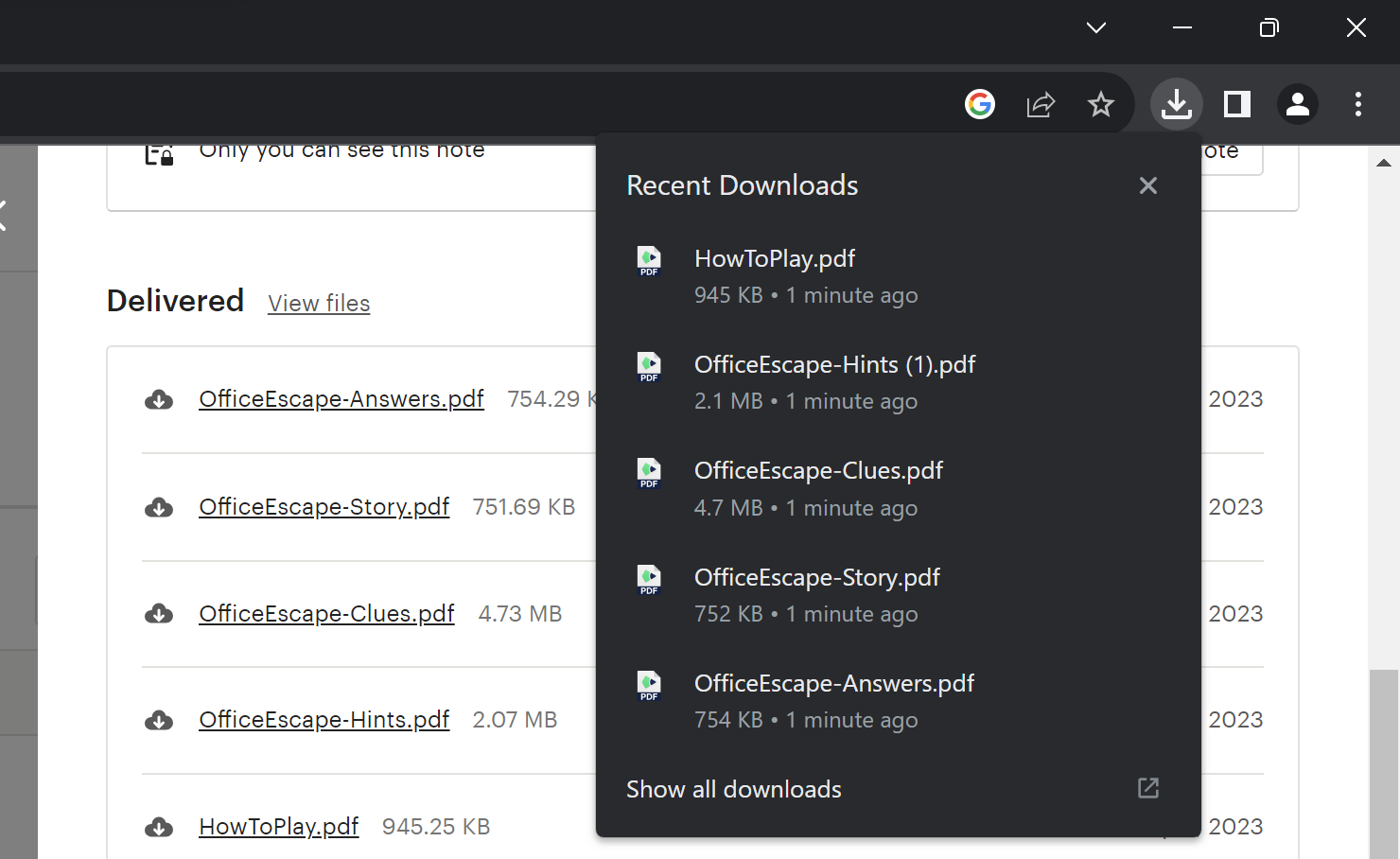Screen dimensions: 1400x859
Task: Click the OfficeEscape-Answers.pdf PDF icon in downloads popup
Action: point(649,686)
